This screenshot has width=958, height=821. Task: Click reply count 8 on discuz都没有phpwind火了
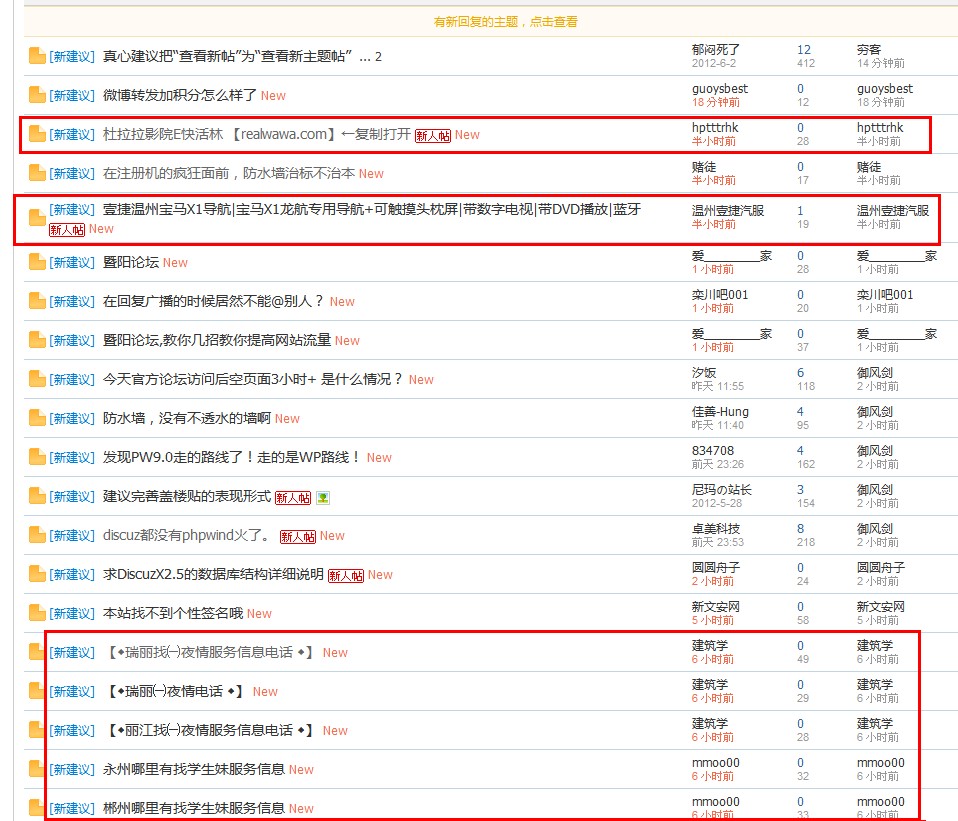(x=800, y=528)
